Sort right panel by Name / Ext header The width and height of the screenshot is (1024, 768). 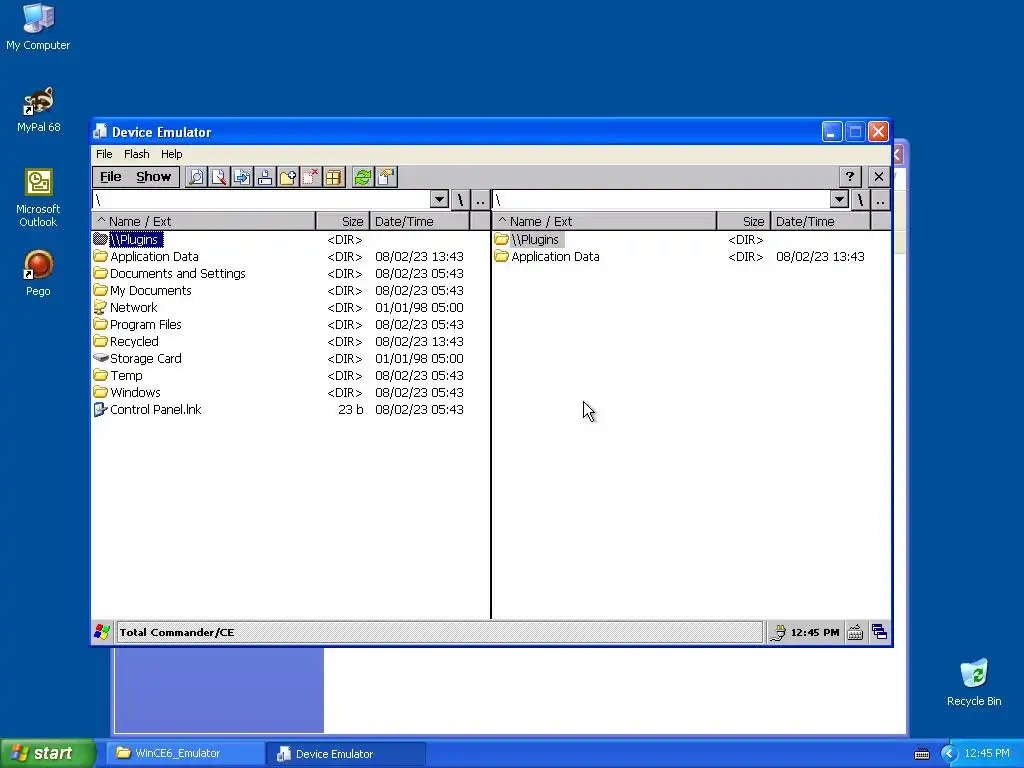(x=604, y=221)
